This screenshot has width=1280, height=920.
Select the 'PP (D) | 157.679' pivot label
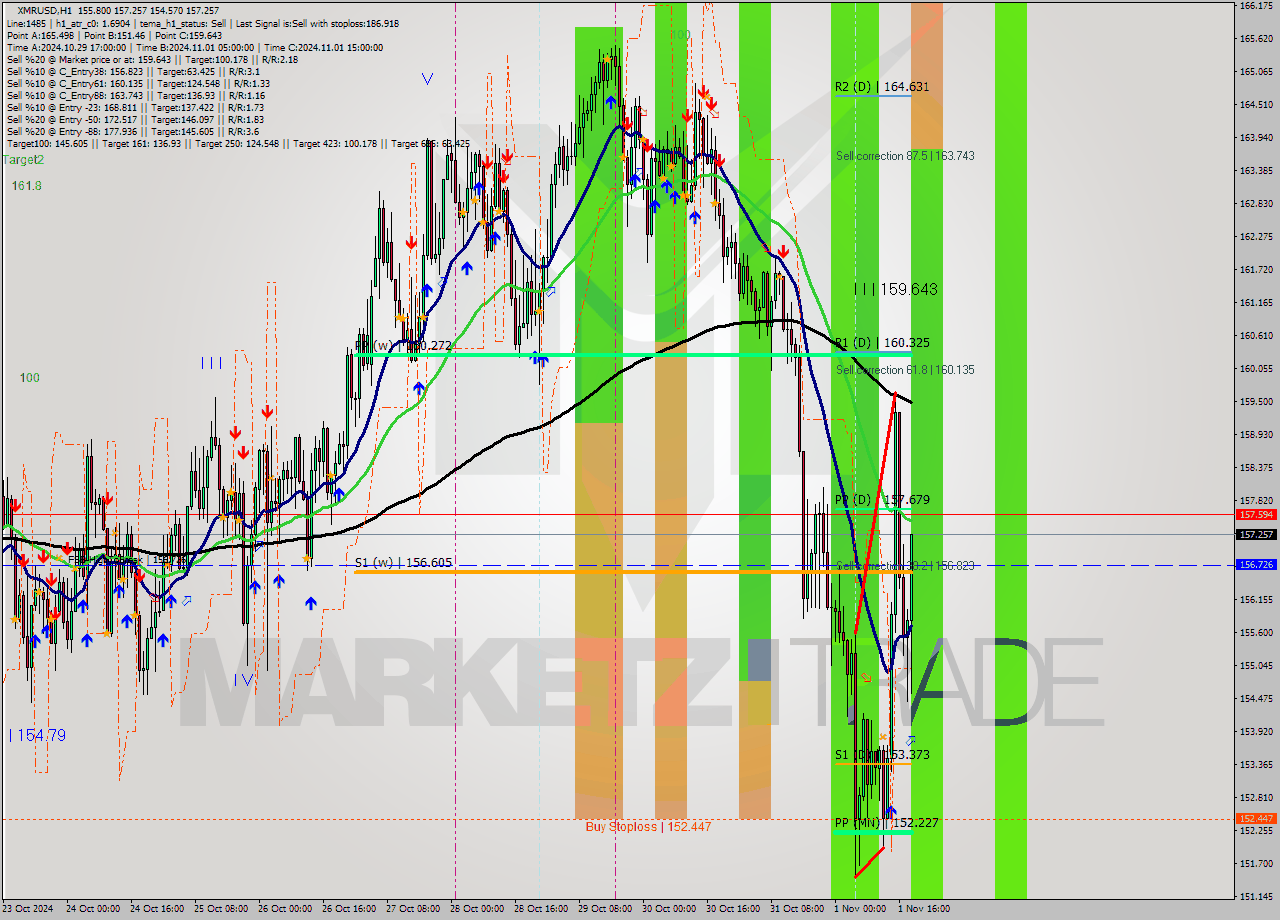point(882,500)
